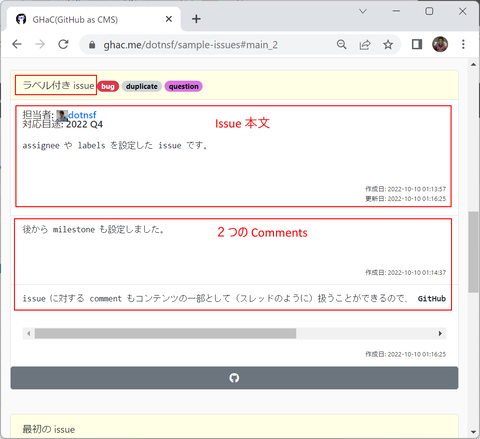Click the red bug label
Viewport: 480px width, 439px height.
click(108, 86)
